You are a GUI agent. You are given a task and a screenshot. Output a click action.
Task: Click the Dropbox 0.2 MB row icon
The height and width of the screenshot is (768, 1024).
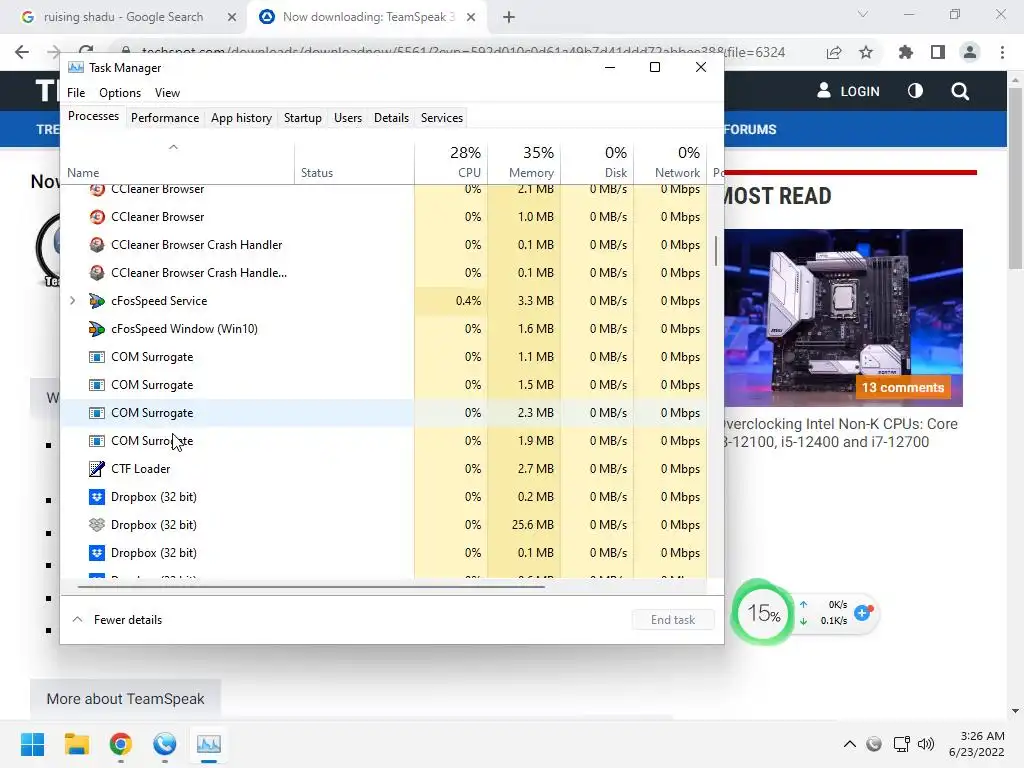click(97, 497)
